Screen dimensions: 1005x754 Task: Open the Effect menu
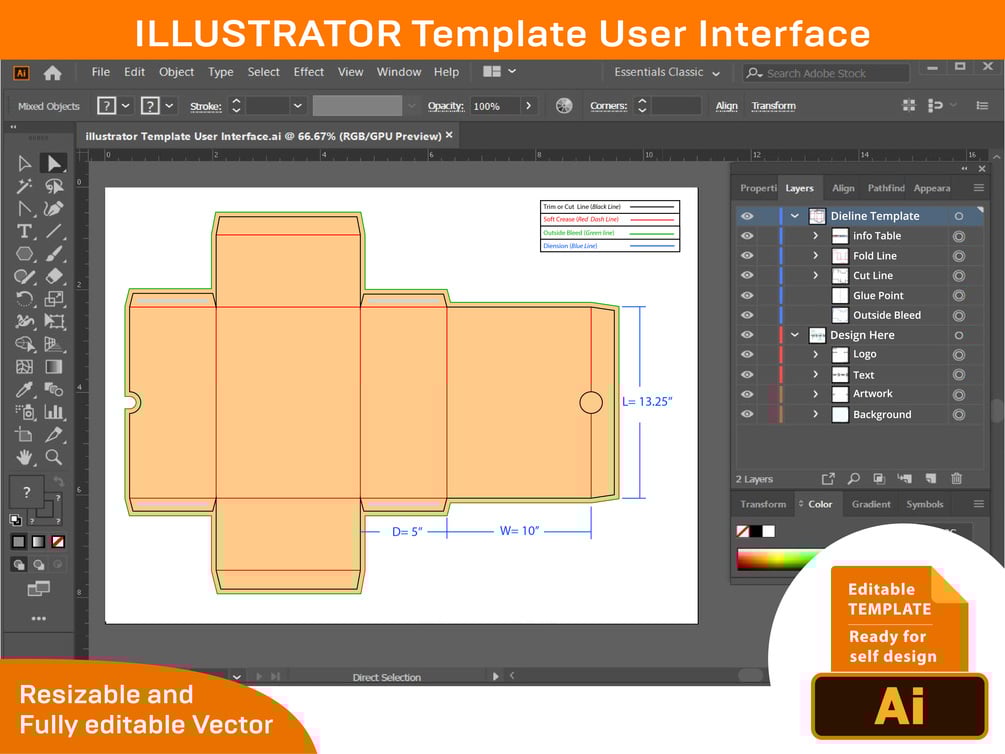tap(308, 72)
